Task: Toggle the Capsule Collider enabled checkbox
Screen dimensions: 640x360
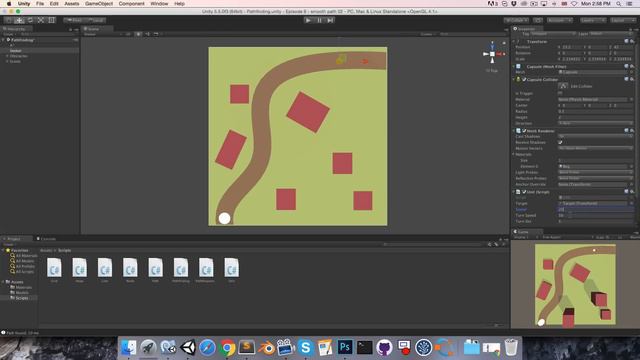Action: [x=524, y=80]
